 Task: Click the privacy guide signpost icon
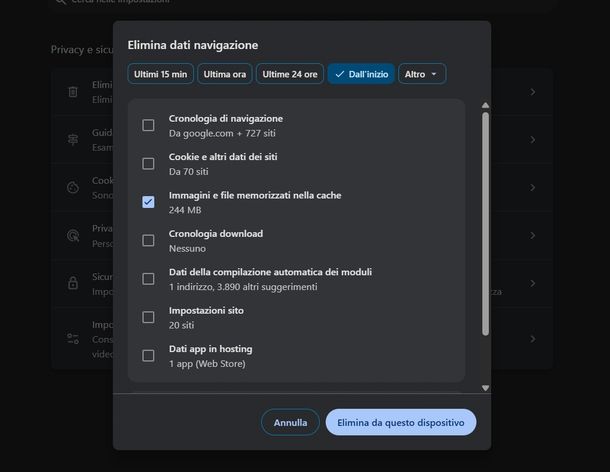tap(73, 139)
